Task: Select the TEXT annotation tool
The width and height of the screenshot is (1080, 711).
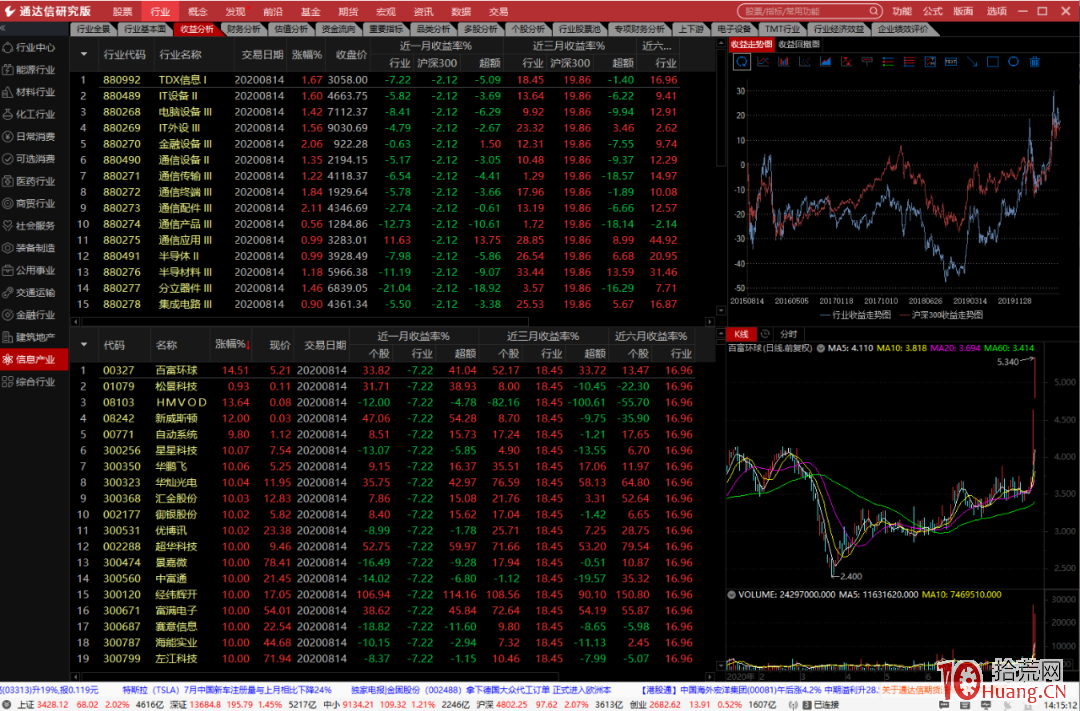Action: [951, 62]
